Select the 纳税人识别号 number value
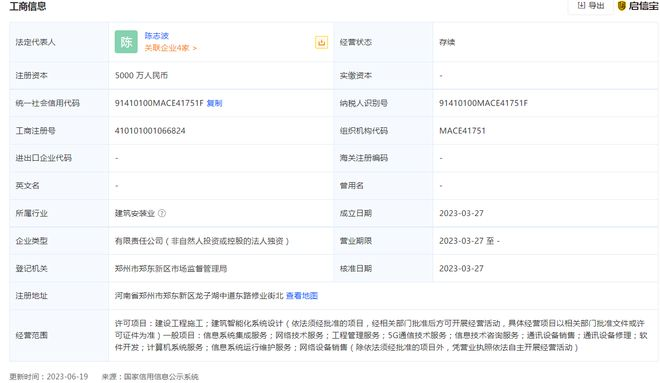 pos(483,103)
